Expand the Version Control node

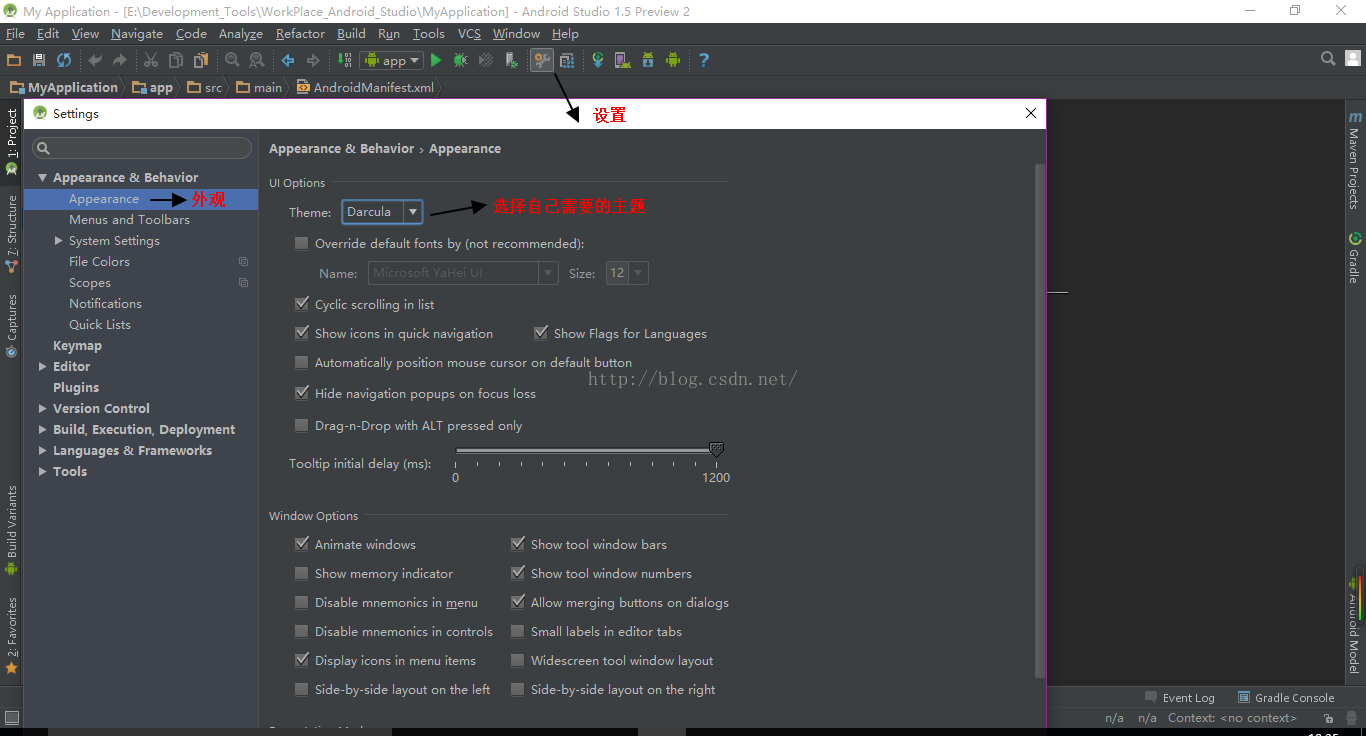click(43, 409)
